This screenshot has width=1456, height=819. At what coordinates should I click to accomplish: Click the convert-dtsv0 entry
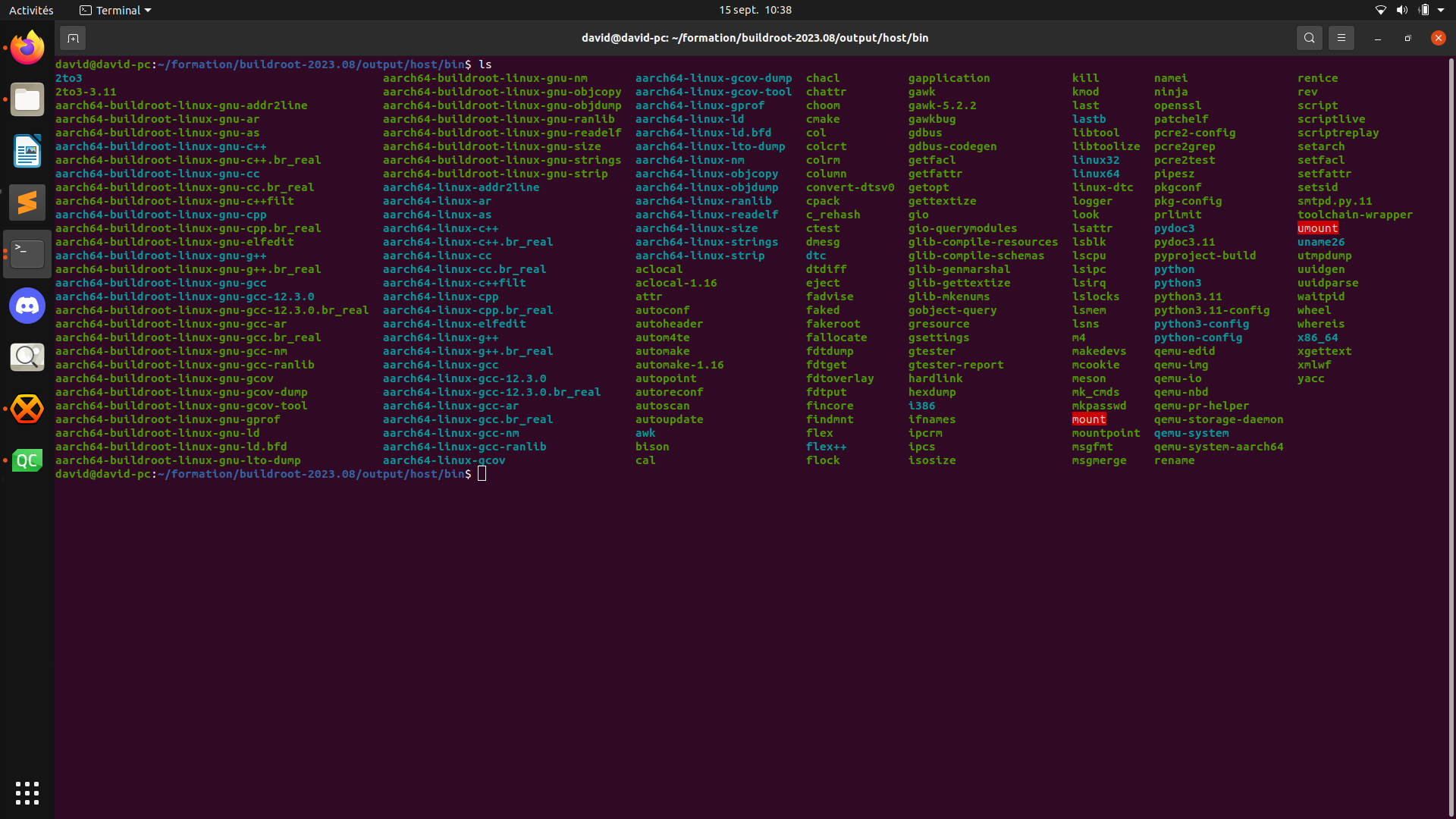(850, 187)
